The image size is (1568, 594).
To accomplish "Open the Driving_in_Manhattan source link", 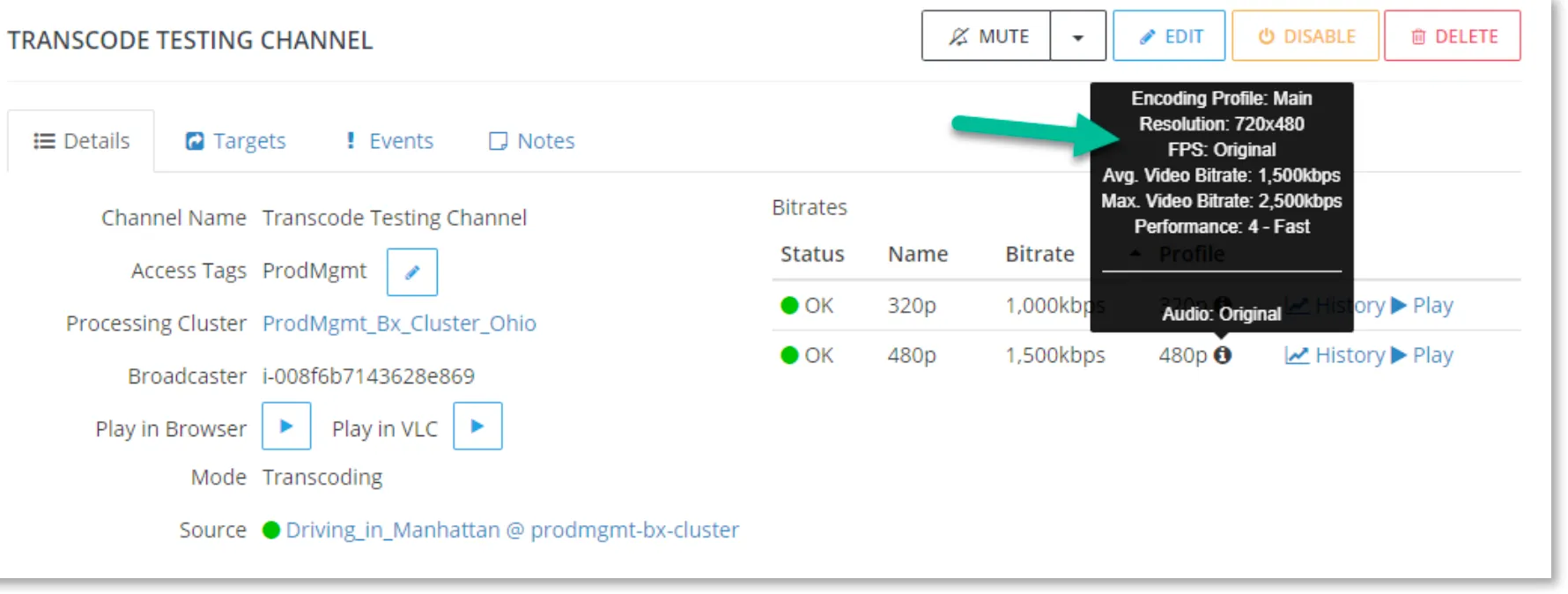I will [x=512, y=530].
